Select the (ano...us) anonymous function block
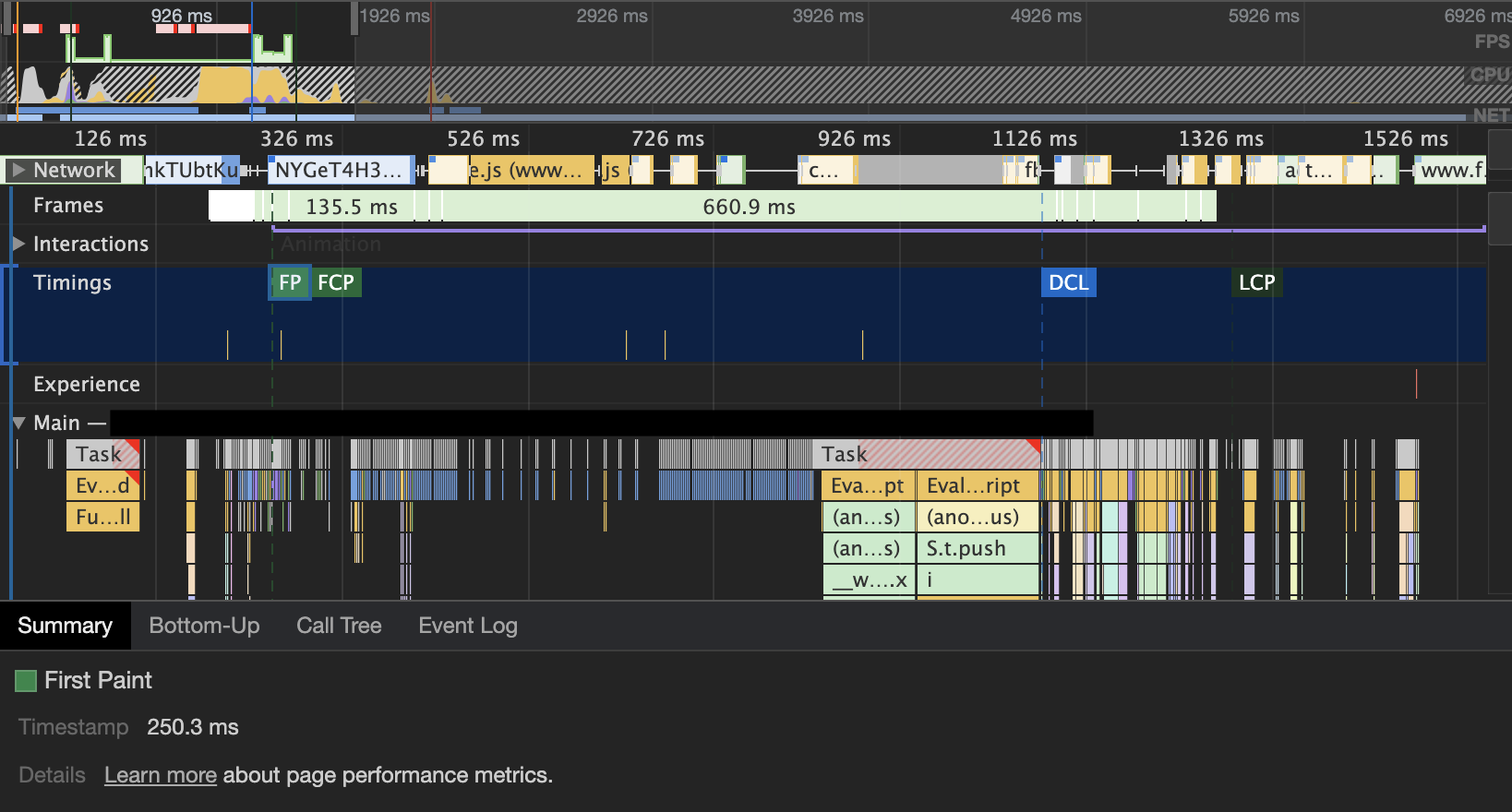Viewport: 1512px width, 812px height. (x=978, y=517)
